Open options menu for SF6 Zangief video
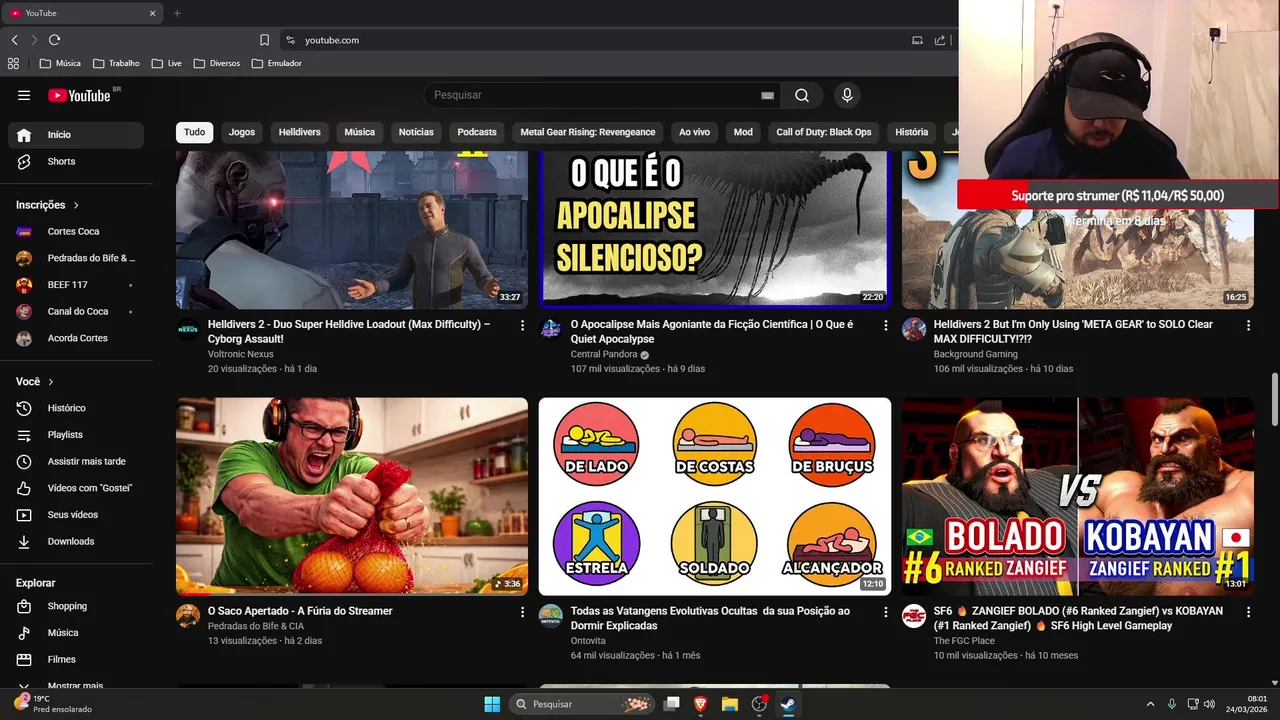 click(1248, 612)
